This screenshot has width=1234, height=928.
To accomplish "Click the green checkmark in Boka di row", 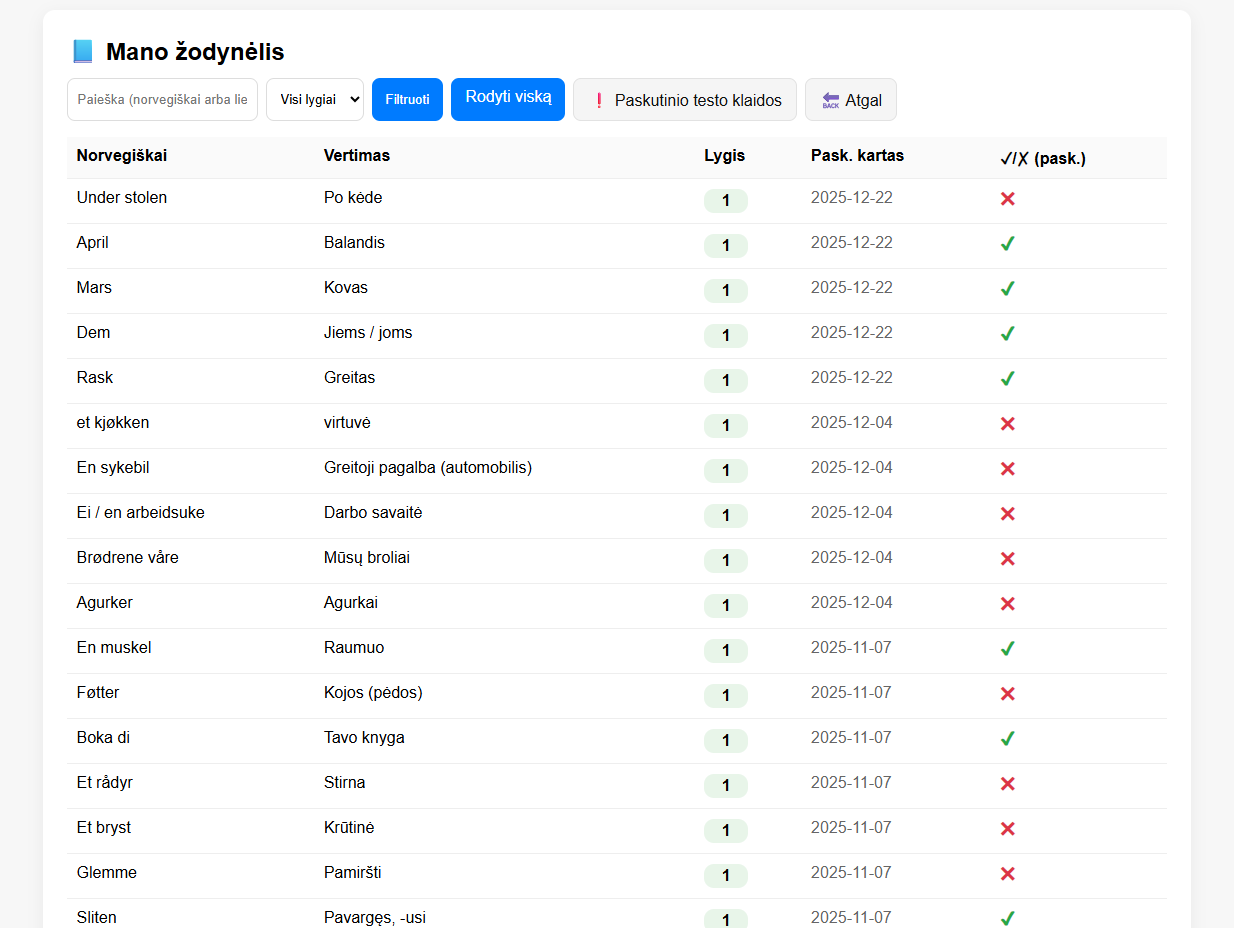I will coord(1007,739).
